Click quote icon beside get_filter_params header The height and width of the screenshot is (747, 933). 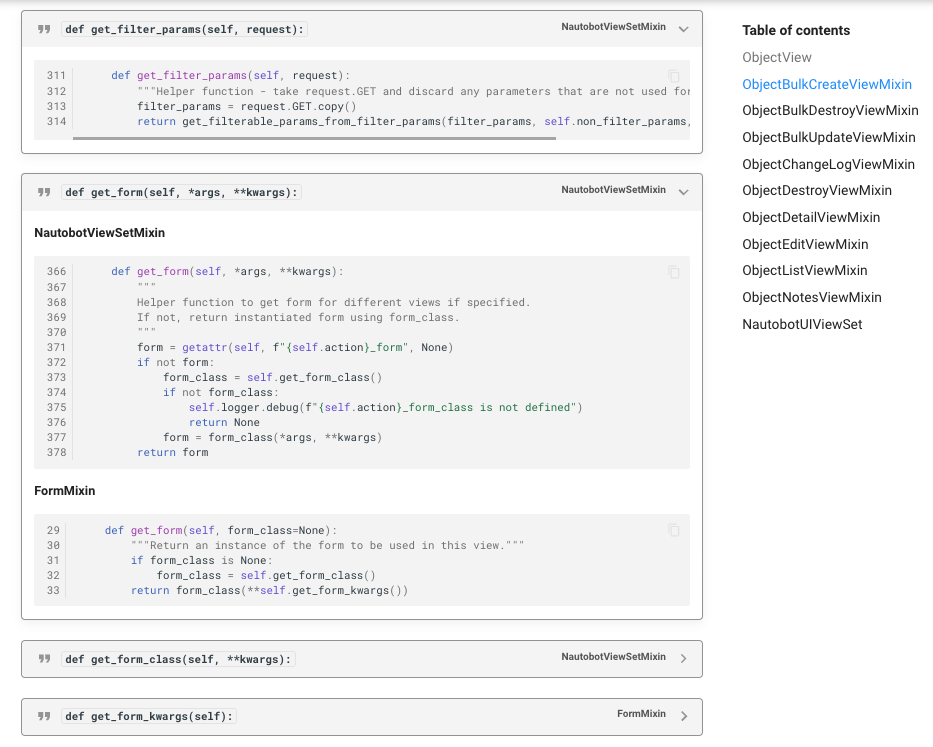(x=44, y=30)
